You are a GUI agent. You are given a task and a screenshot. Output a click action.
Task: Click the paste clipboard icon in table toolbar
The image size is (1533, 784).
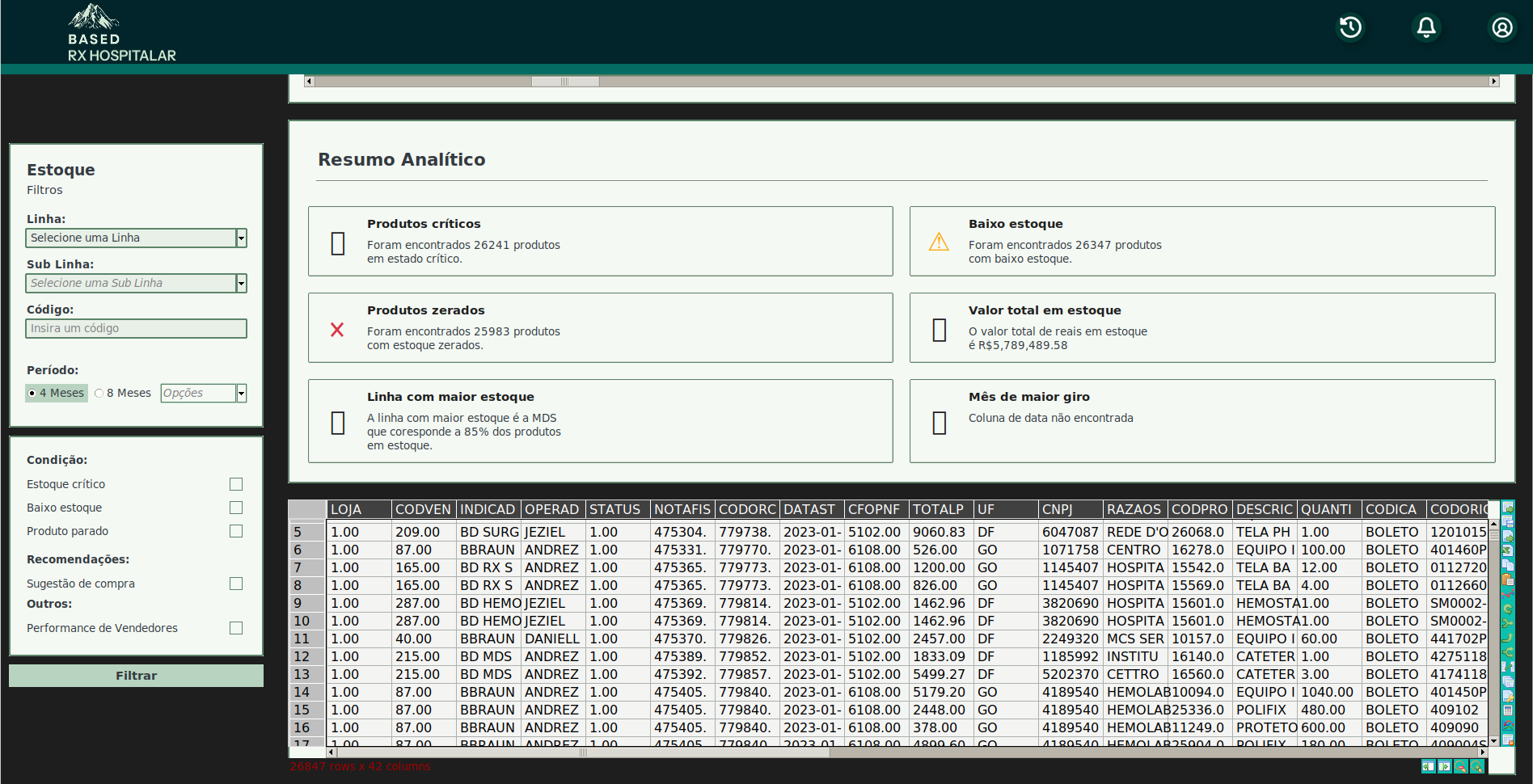tap(1508, 580)
